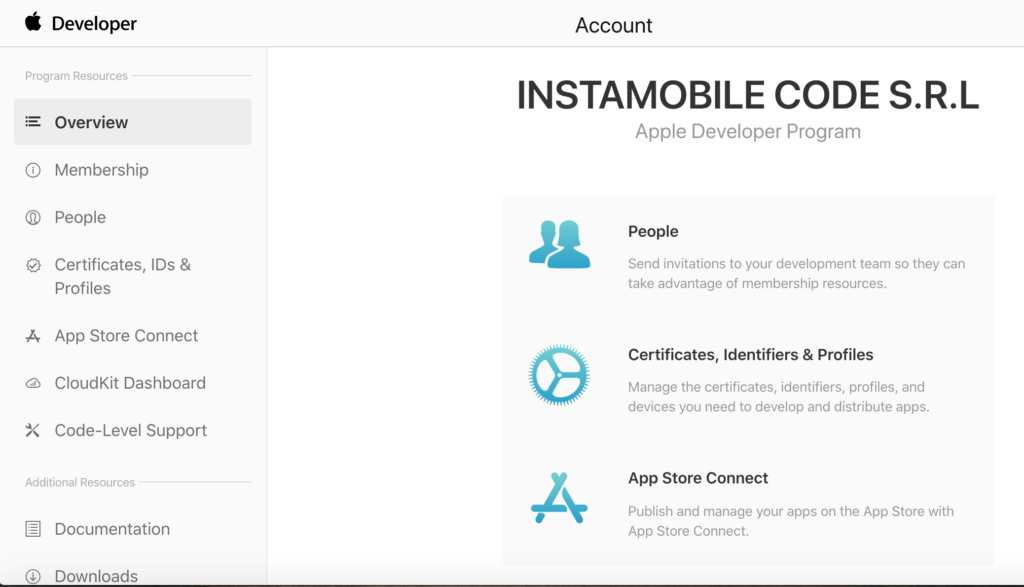Open the Membership sidebar item
This screenshot has height=587, width=1024.
pyautogui.click(x=101, y=170)
